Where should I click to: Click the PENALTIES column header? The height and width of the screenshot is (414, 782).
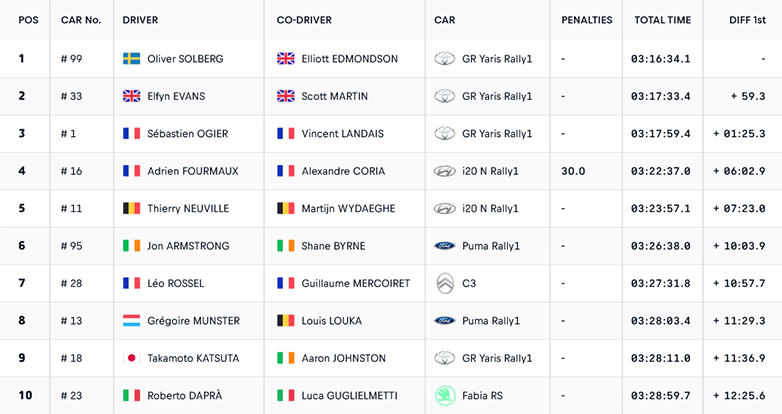click(587, 20)
